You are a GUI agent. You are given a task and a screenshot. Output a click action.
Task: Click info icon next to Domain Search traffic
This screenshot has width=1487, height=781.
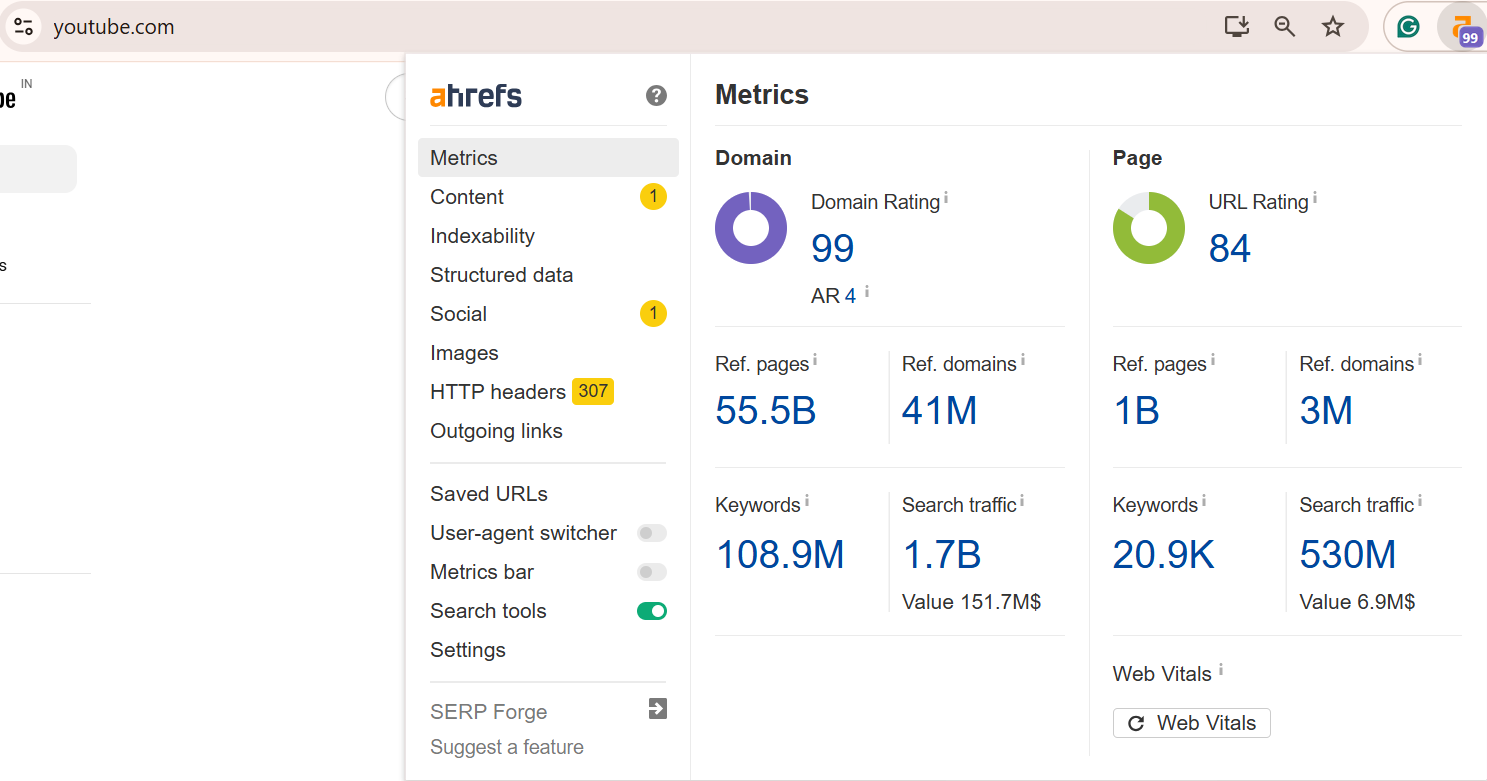point(1022,501)
